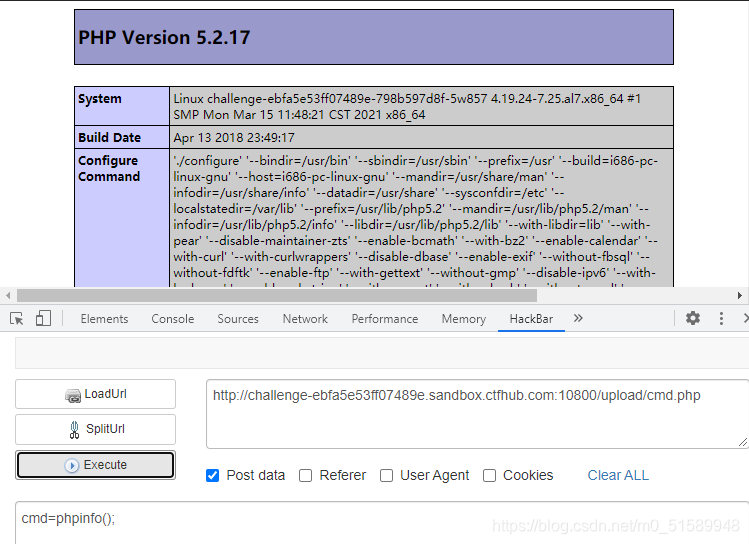Enable the User Agent checkbox
The image size is (749, 544).
(386, 475)
